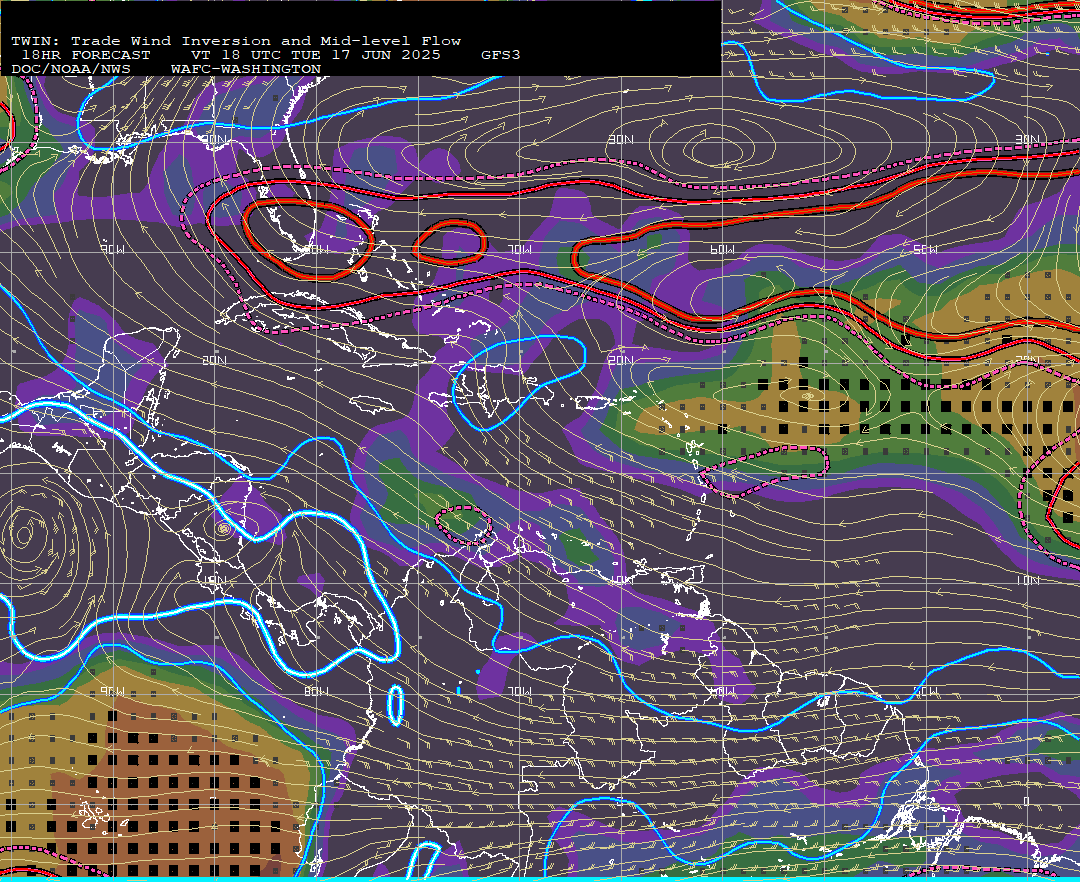Click the "30N" label near the Florida panhandle
The width and height of the screenshot is (1080, 882).
pyautogui.click(x=215, y=140)
